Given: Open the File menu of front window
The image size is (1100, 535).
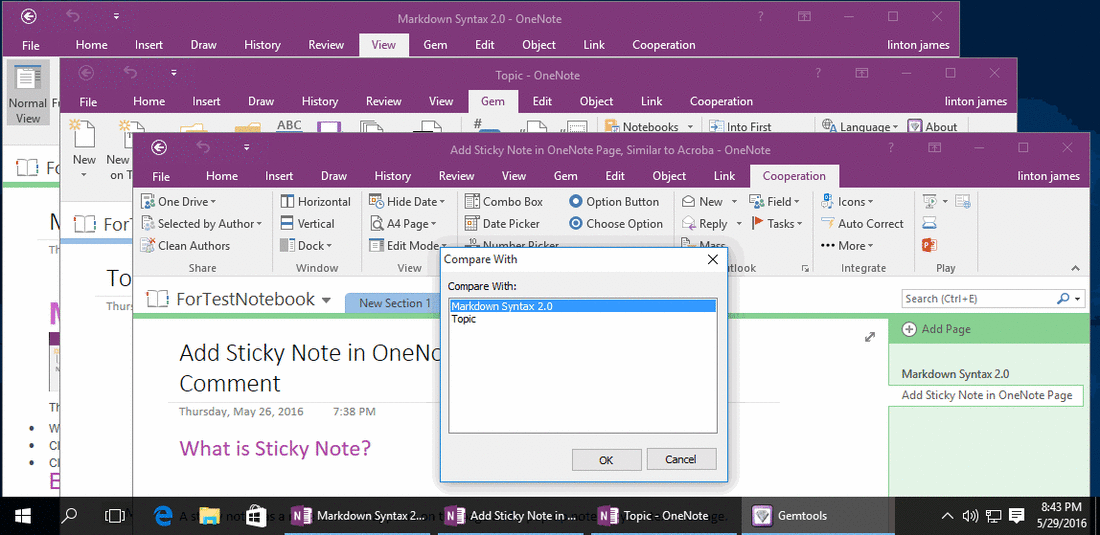Looking at the screenshot, I should [161, 176].
